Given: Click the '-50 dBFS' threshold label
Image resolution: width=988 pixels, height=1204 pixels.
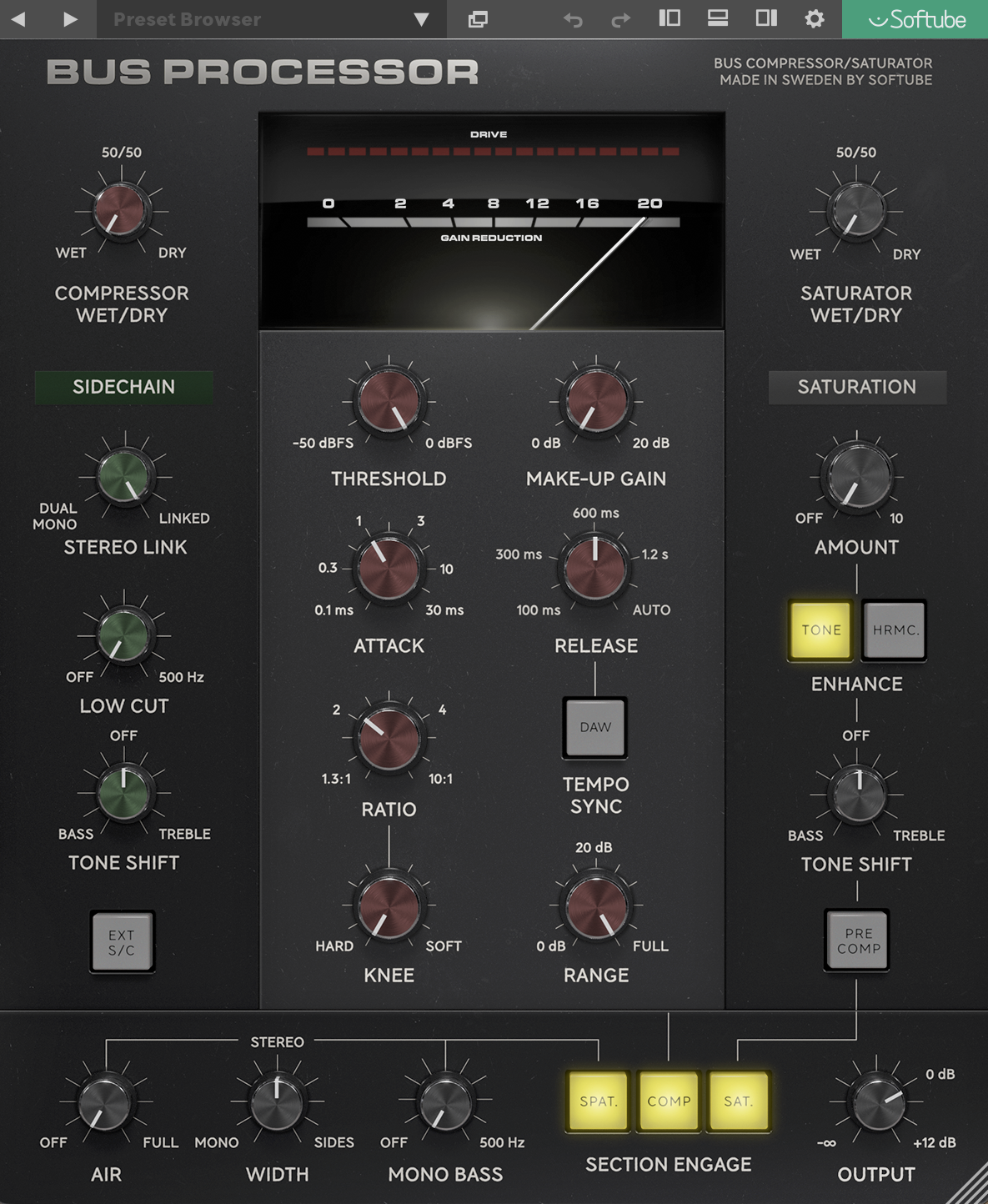Looking at the screenshot, I should point(323,443).
